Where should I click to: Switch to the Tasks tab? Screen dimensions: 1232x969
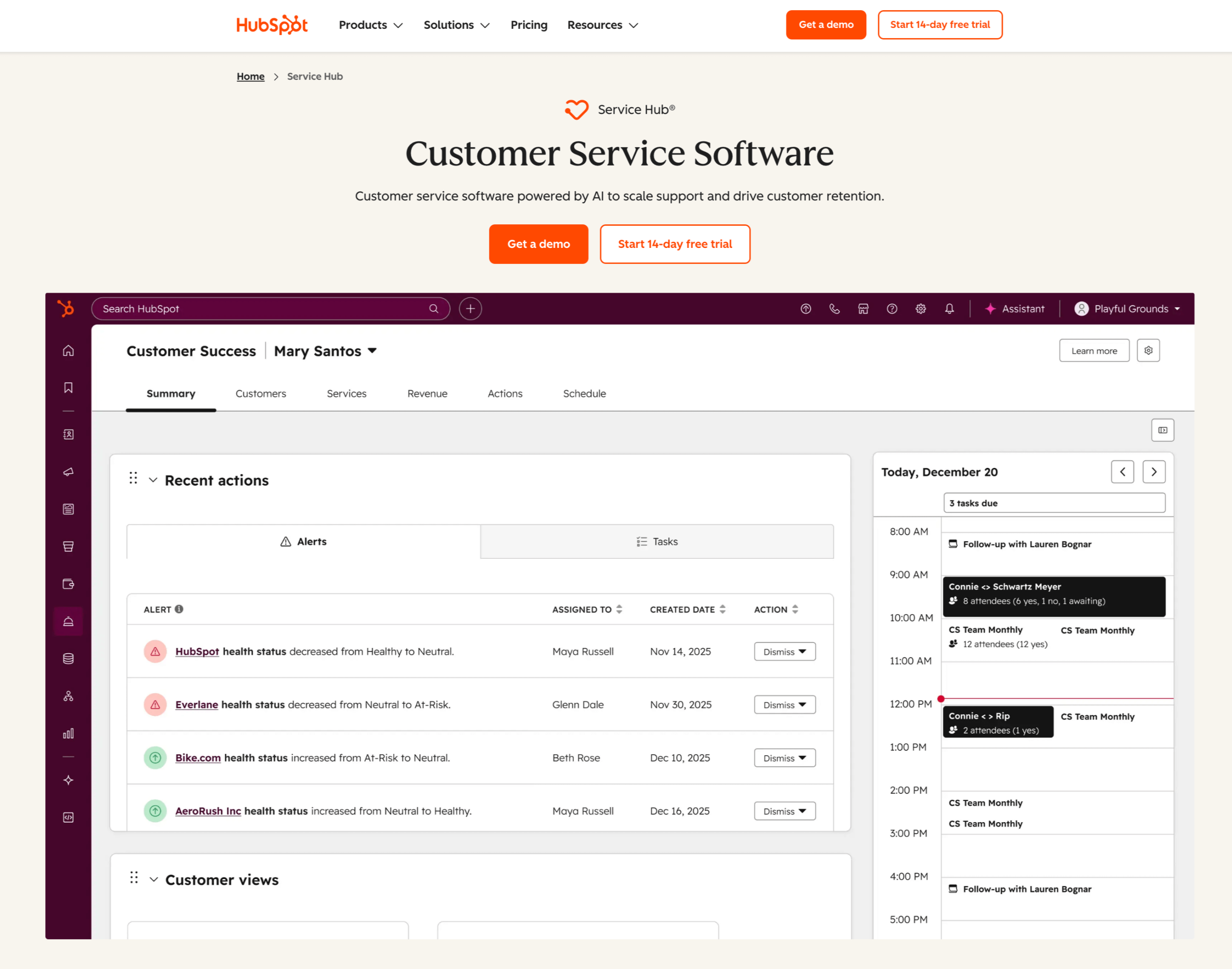(x=657, y=541)
